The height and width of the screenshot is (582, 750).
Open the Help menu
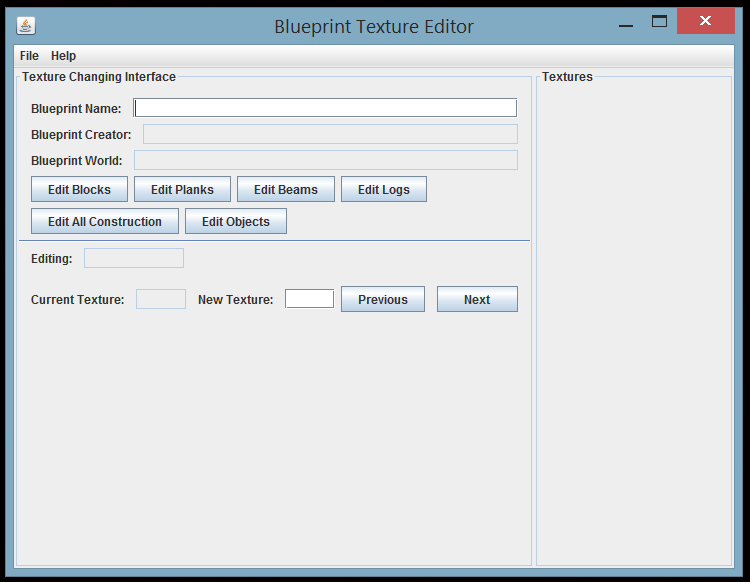click(63, 56)
